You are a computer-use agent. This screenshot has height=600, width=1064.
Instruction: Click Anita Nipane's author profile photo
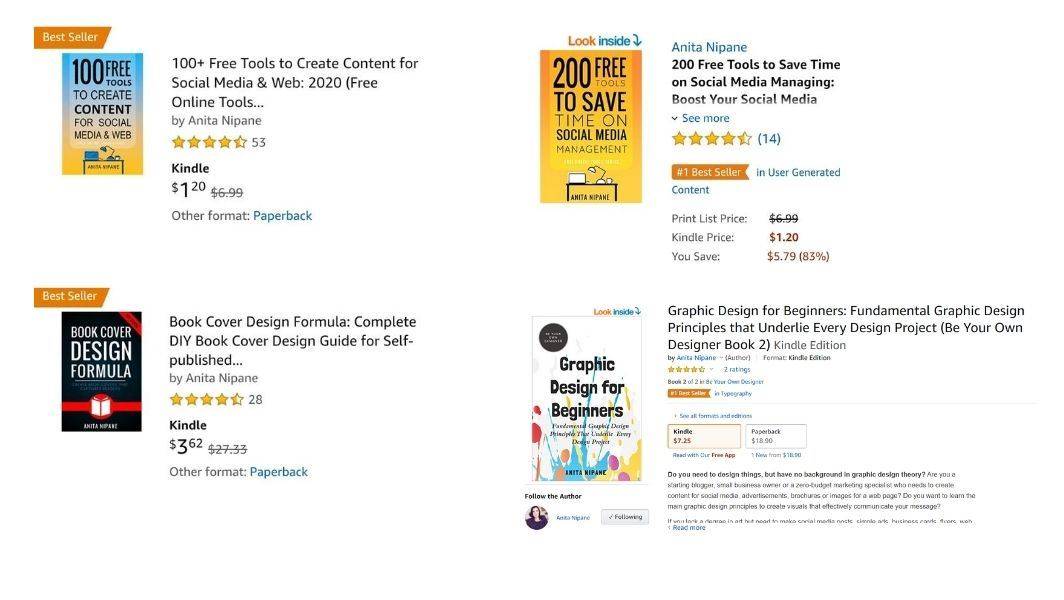pyautogui.click(x=537, y=517)
